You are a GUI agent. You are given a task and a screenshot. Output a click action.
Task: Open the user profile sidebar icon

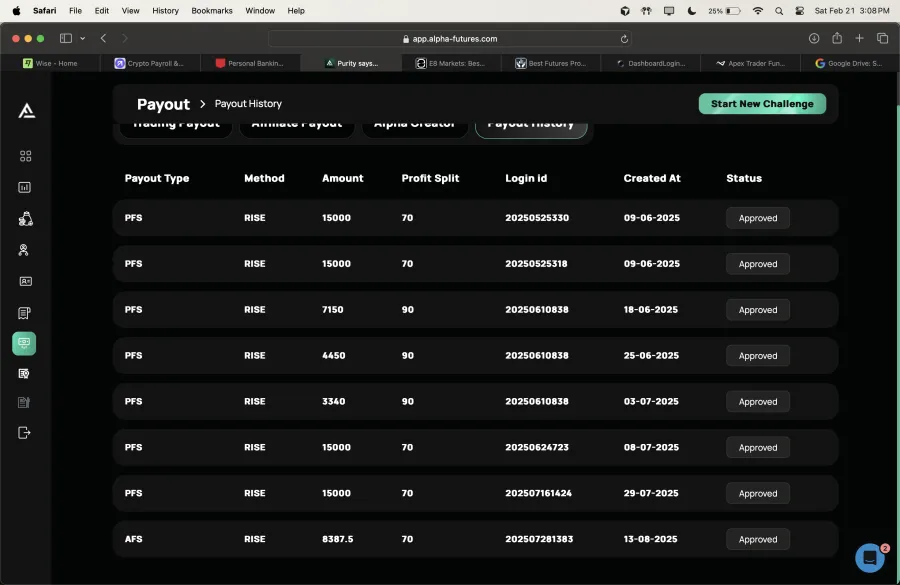pyautogui.click(x=24, y=250)
